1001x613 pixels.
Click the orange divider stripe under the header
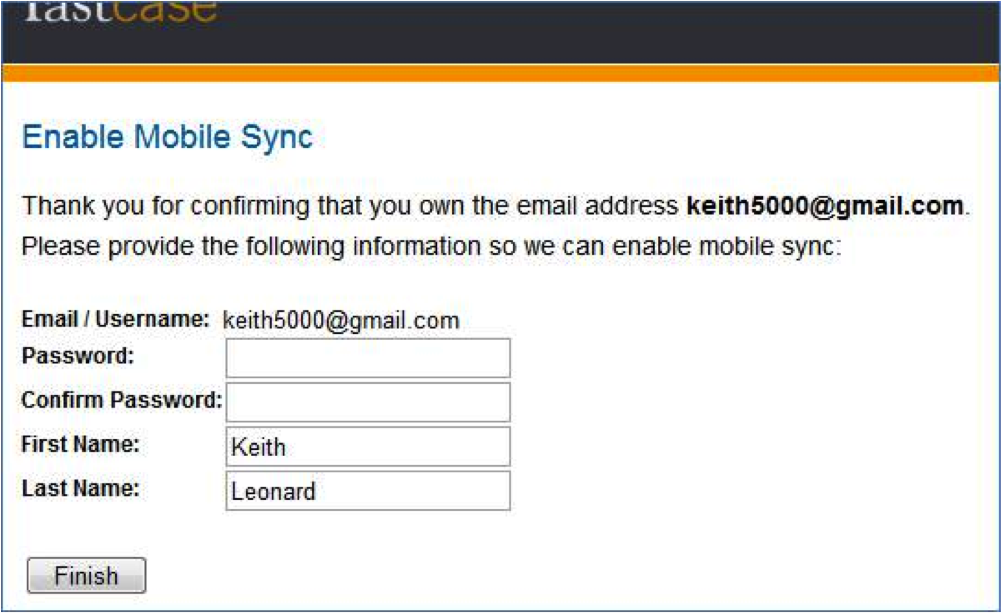click(x=500, y=73)
